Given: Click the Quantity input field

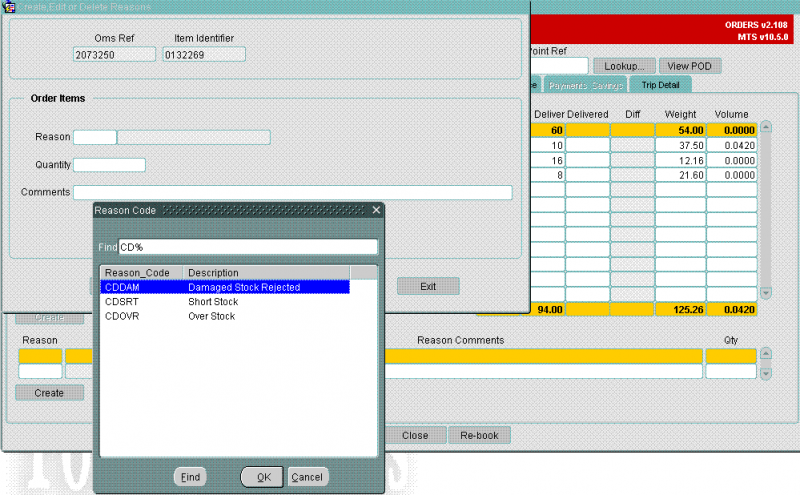Looking at the screenshot, I should click(x=110, y=165).
